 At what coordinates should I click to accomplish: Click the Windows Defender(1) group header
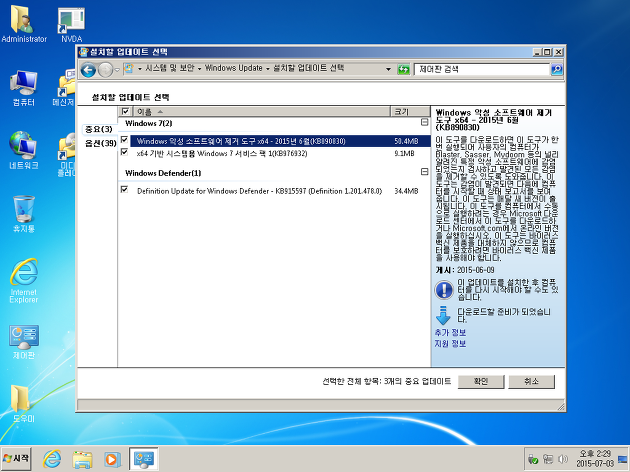click(163, 173)
